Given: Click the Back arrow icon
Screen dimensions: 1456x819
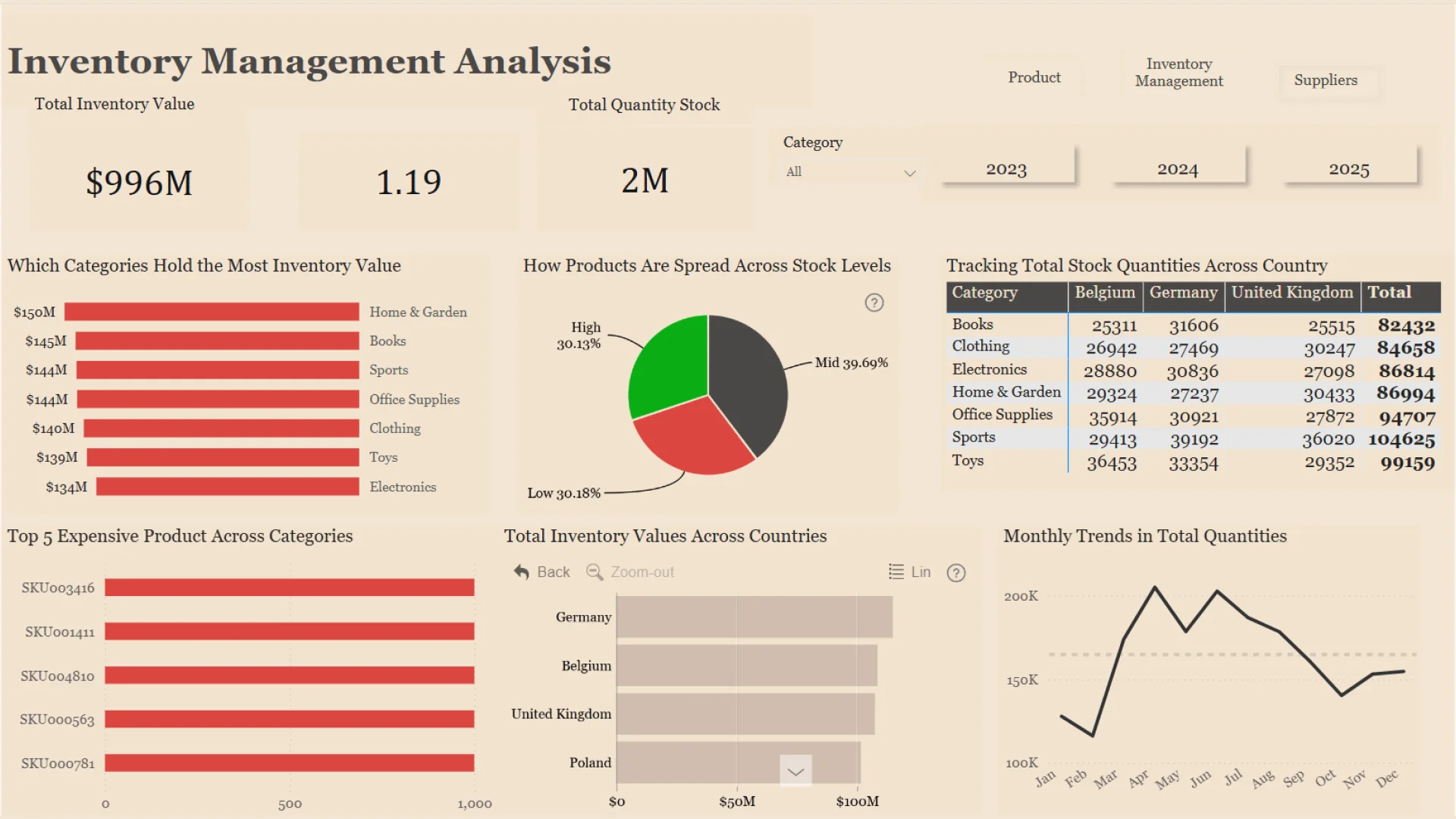Looking at the screenshot, I should (522, 572).
